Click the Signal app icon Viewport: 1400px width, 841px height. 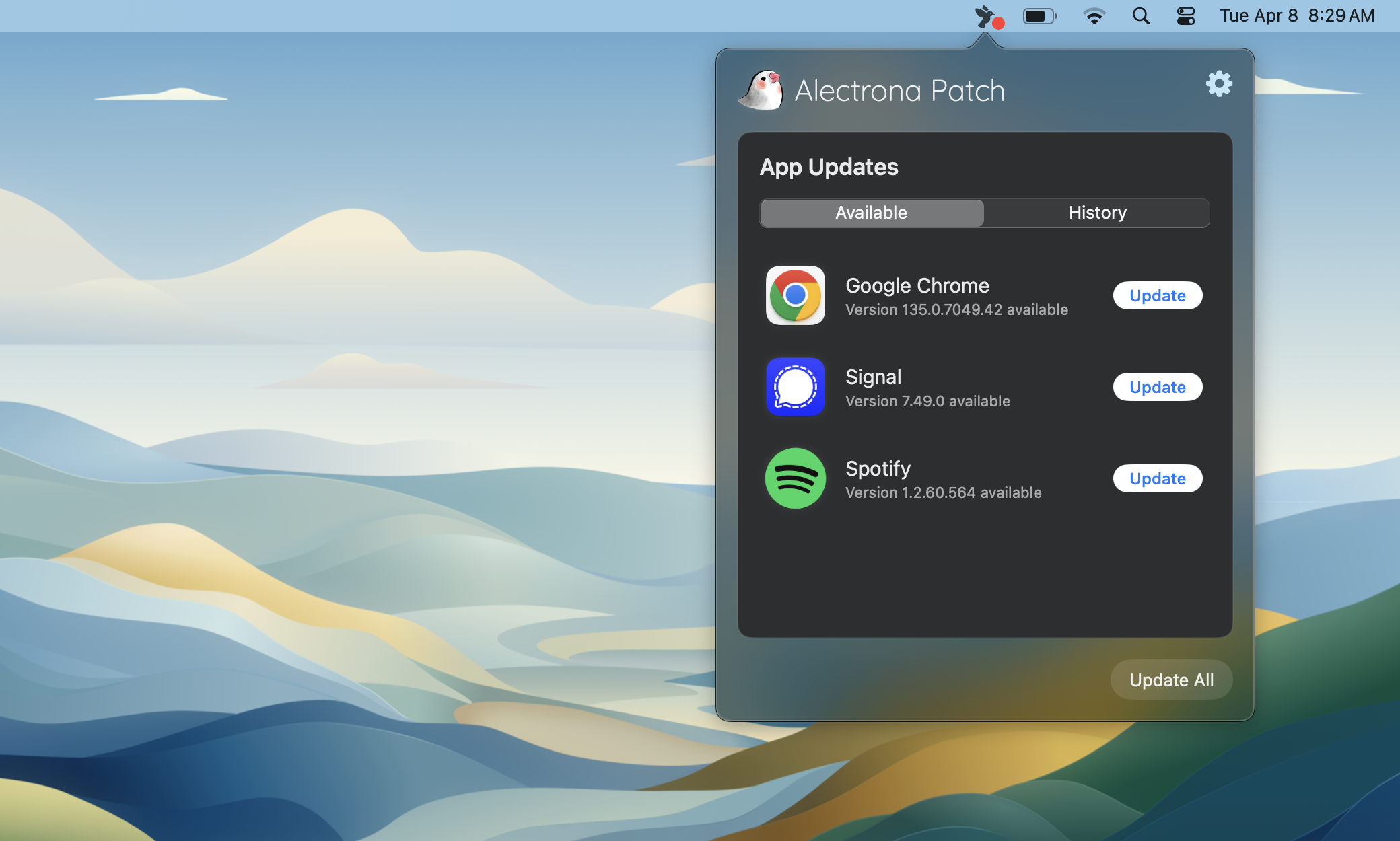point(795,387)
